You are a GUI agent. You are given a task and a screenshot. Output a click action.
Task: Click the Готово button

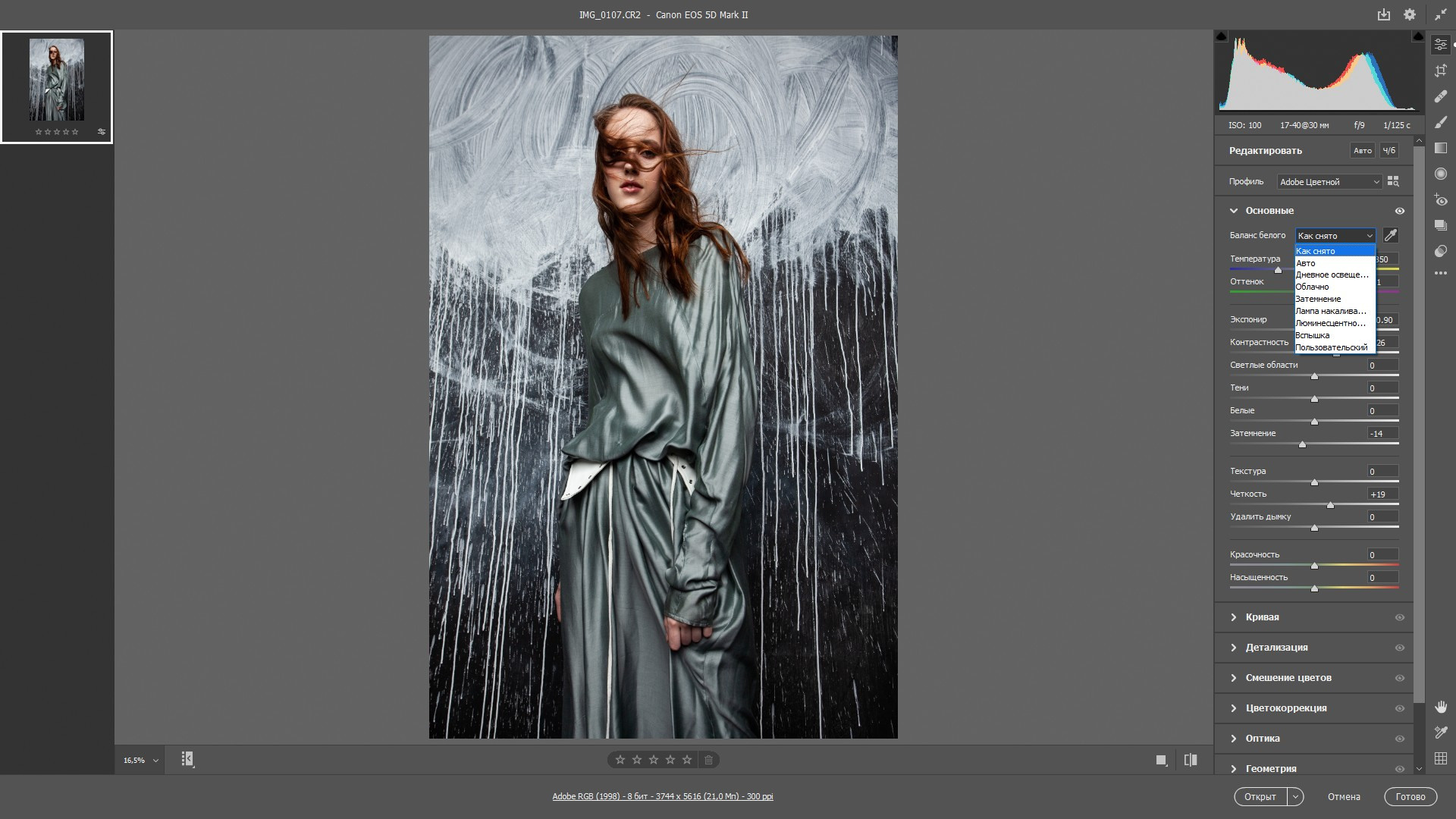(1410, 796)
